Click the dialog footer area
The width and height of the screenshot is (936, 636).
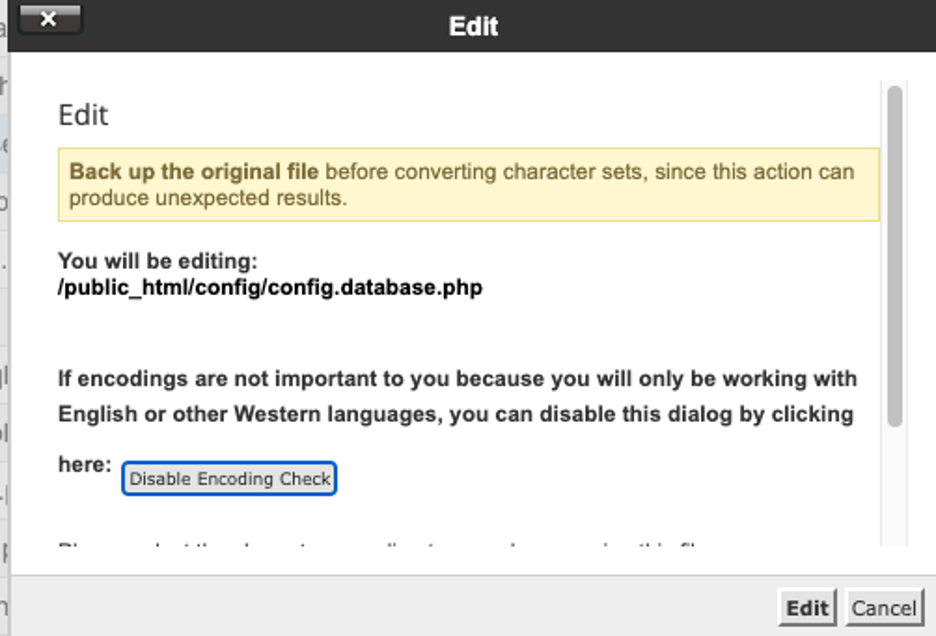[x=400, y=607]
